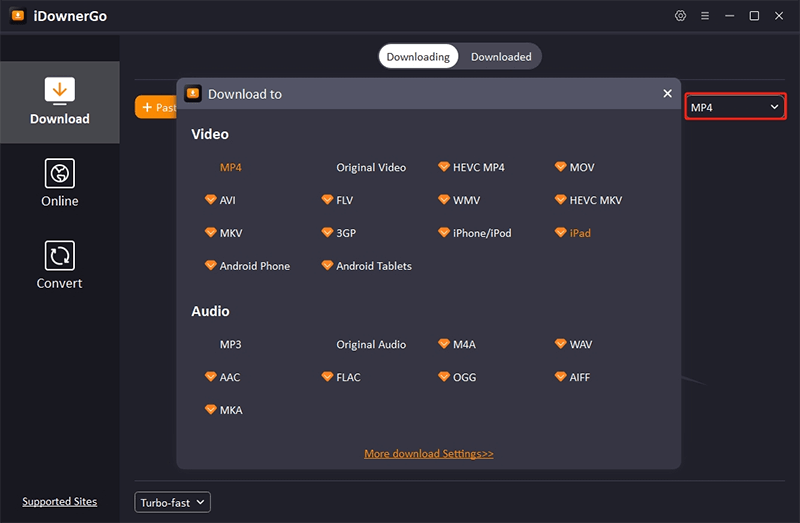The width and height of the screenshot is (800, 523).
Task: Select OGG audio format
Action: coord(464,377)
